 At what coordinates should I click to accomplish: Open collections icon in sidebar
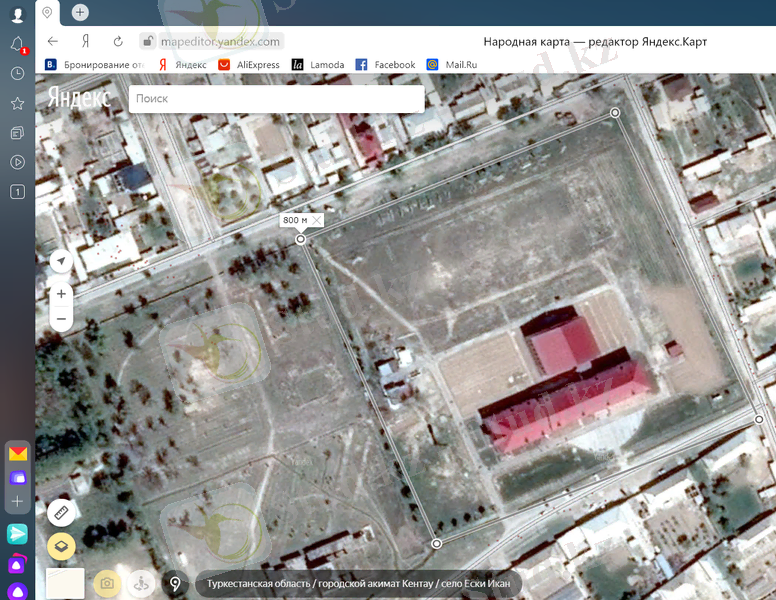click(17, 133)
